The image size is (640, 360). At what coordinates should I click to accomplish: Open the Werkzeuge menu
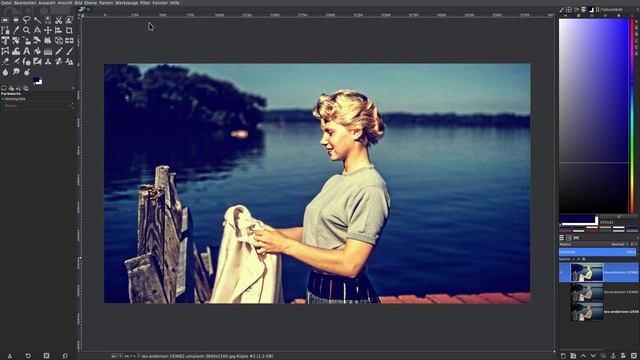pos(127,2)
